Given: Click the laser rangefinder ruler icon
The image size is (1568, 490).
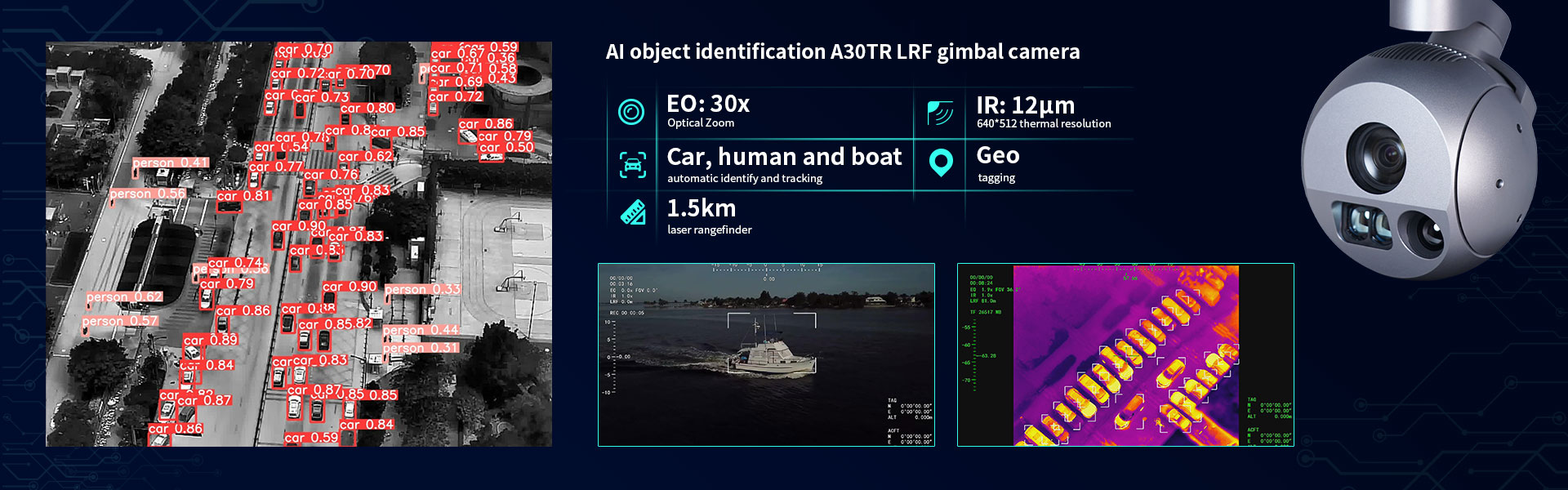Looking at the screenshot, I should tap(633, 212).
